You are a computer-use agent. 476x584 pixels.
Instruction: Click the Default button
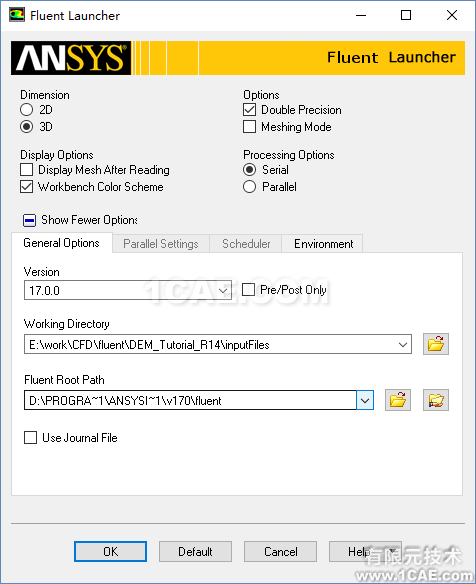195,551
